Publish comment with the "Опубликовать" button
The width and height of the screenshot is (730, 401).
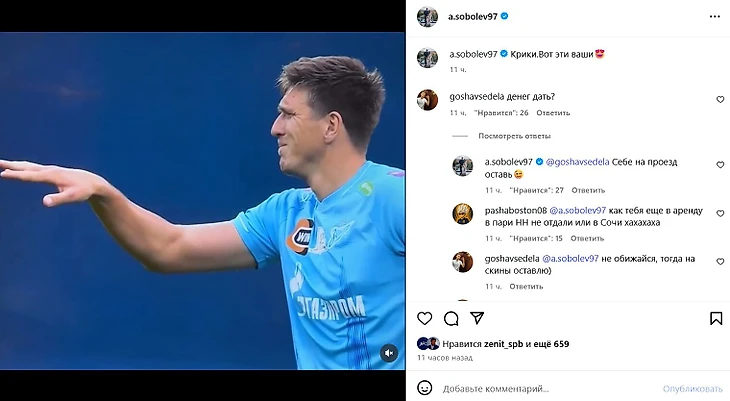coord(693,388)
